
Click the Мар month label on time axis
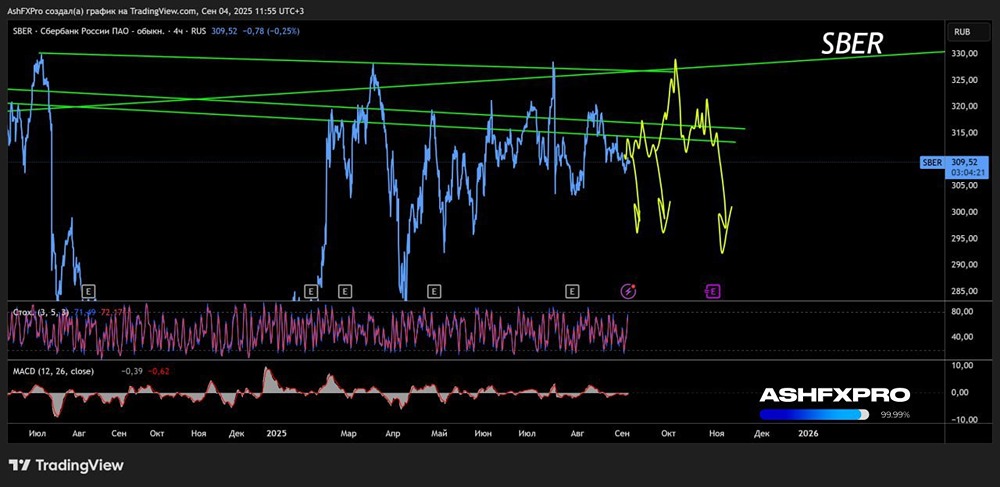(348, 433)
